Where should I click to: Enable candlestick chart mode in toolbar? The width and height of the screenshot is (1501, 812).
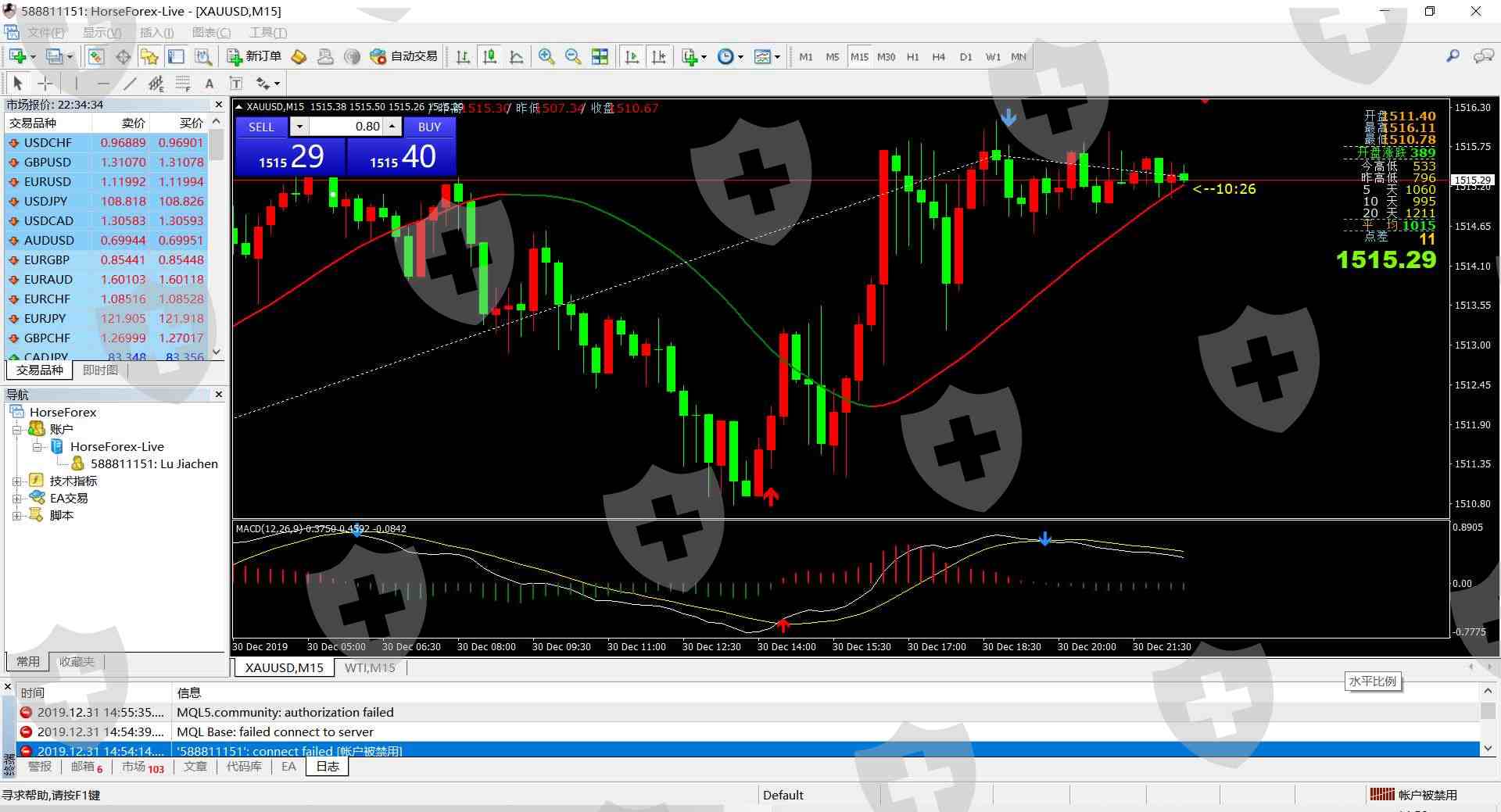pyautogui.click(x=490, y=56)
